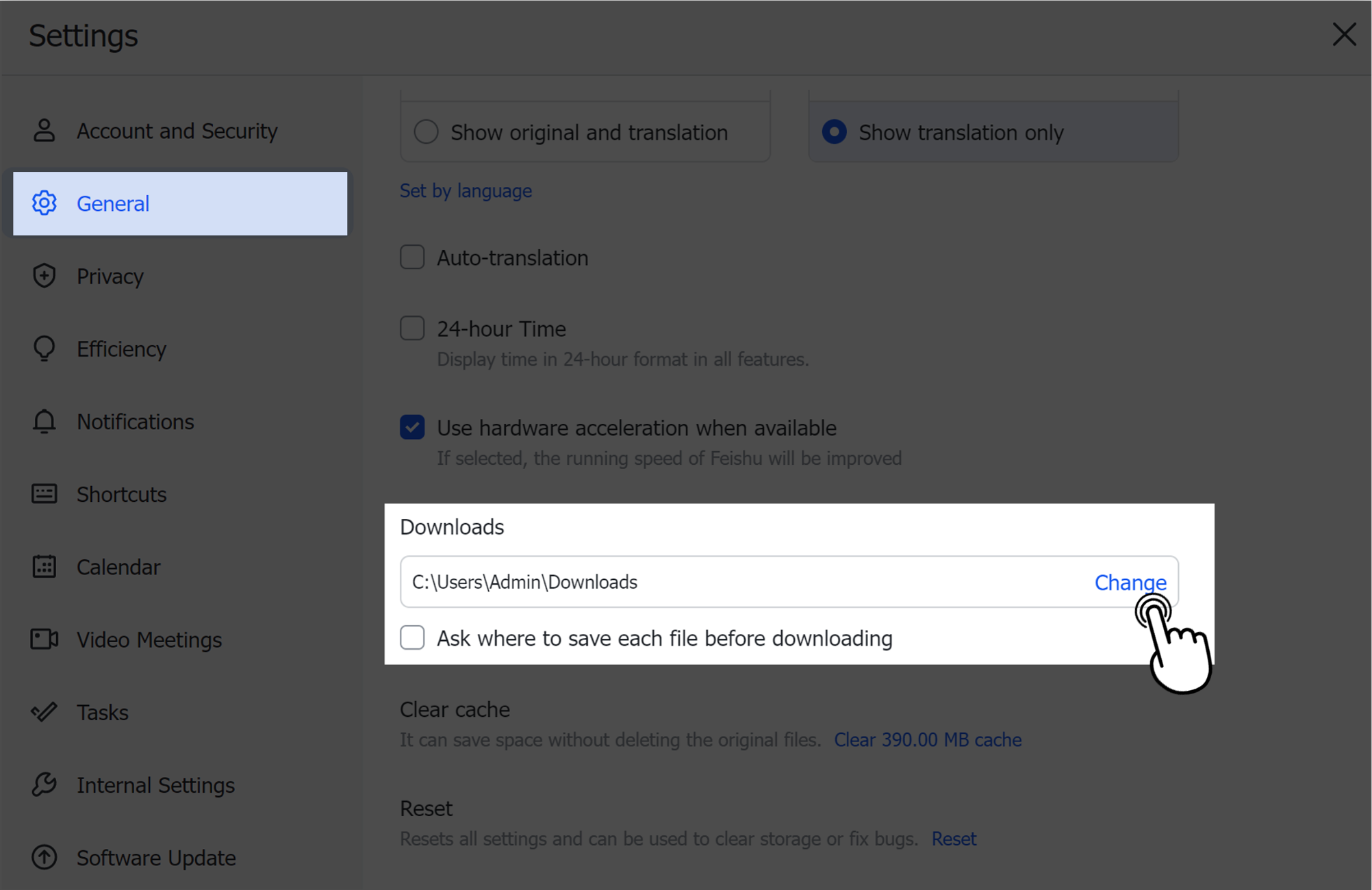Uncheck hardware acceleration checkbox
This screenshot has width=1372, height=890.
[412, 427]
